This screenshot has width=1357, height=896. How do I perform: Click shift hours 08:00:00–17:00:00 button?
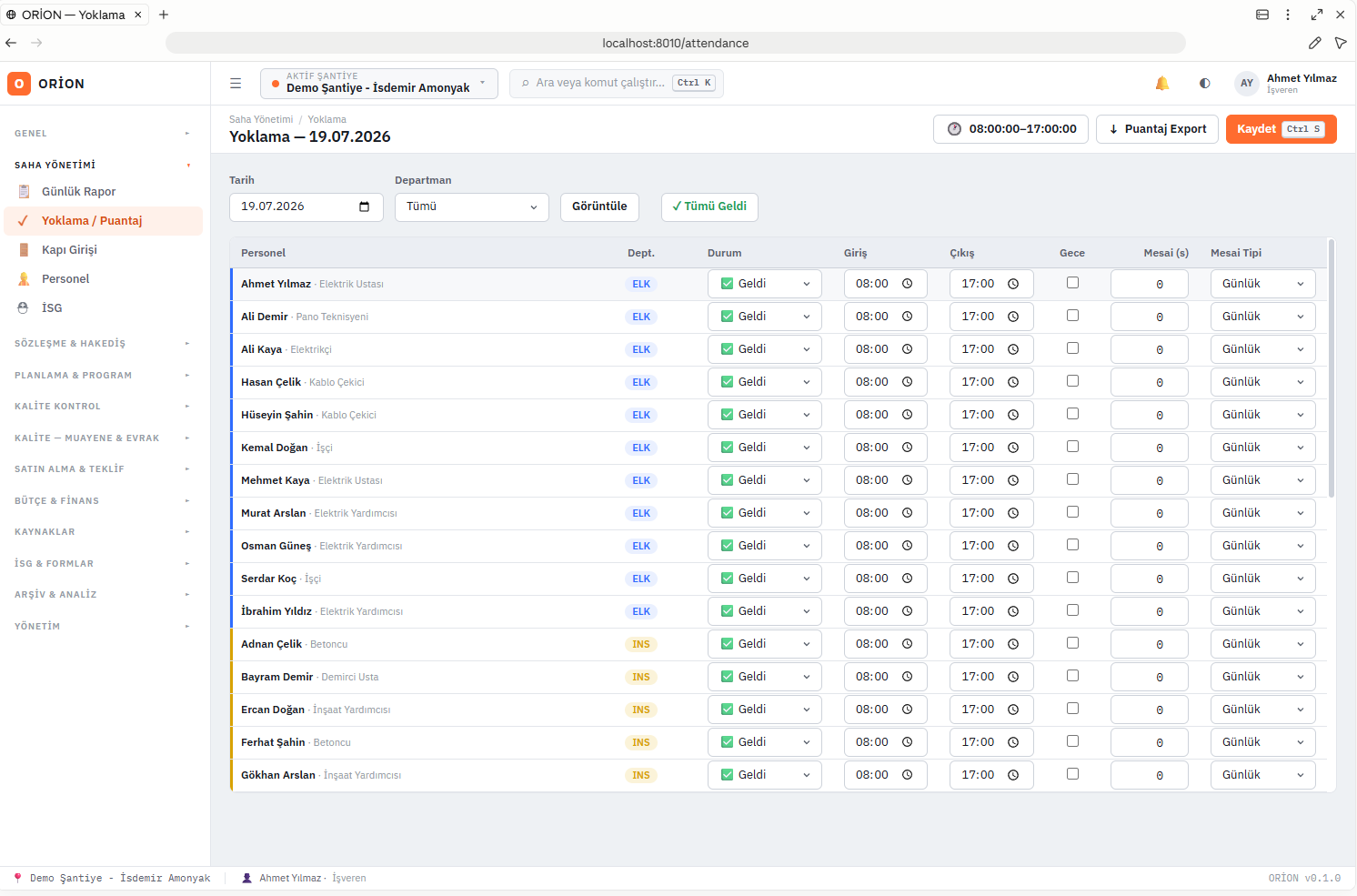coord(1010,129)
